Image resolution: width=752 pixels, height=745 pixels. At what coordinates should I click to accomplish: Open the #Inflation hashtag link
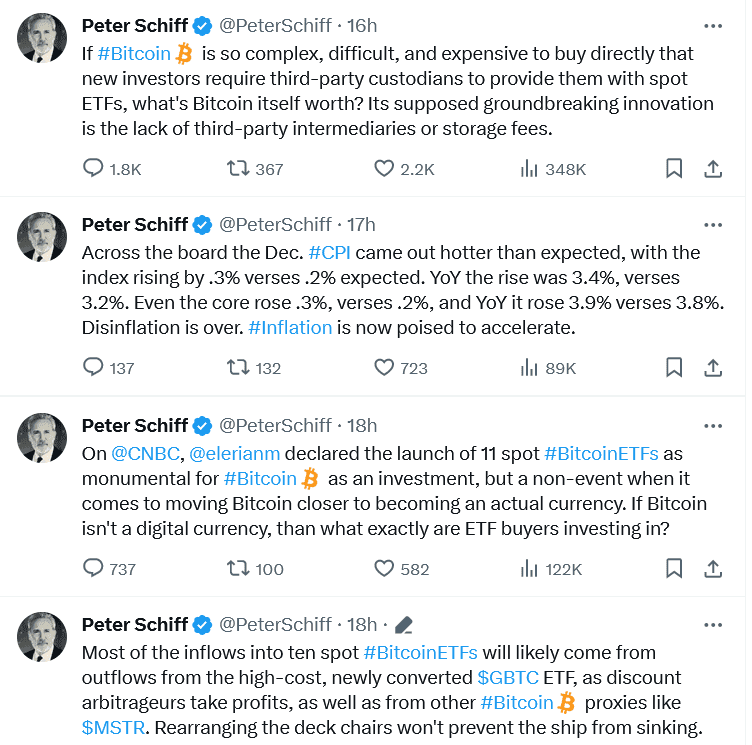[x=290, y=327]
